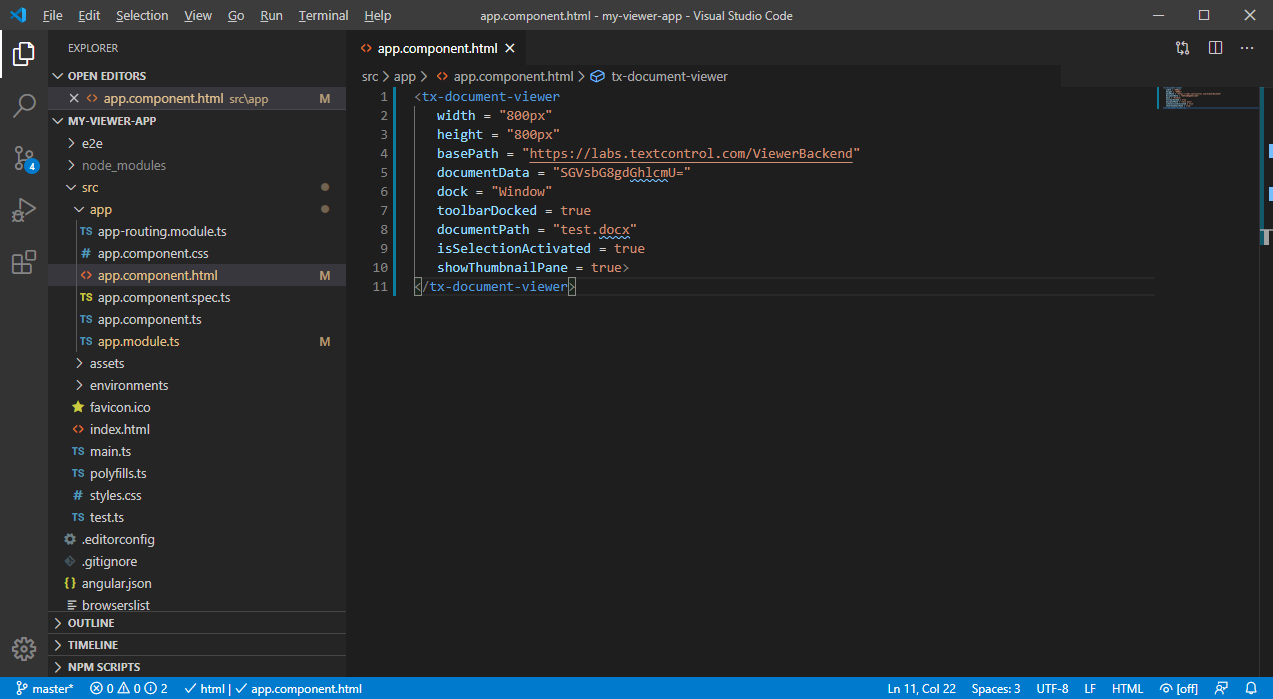Collapse the src folder
The image size is (1273, 699).
pos(197,187)
